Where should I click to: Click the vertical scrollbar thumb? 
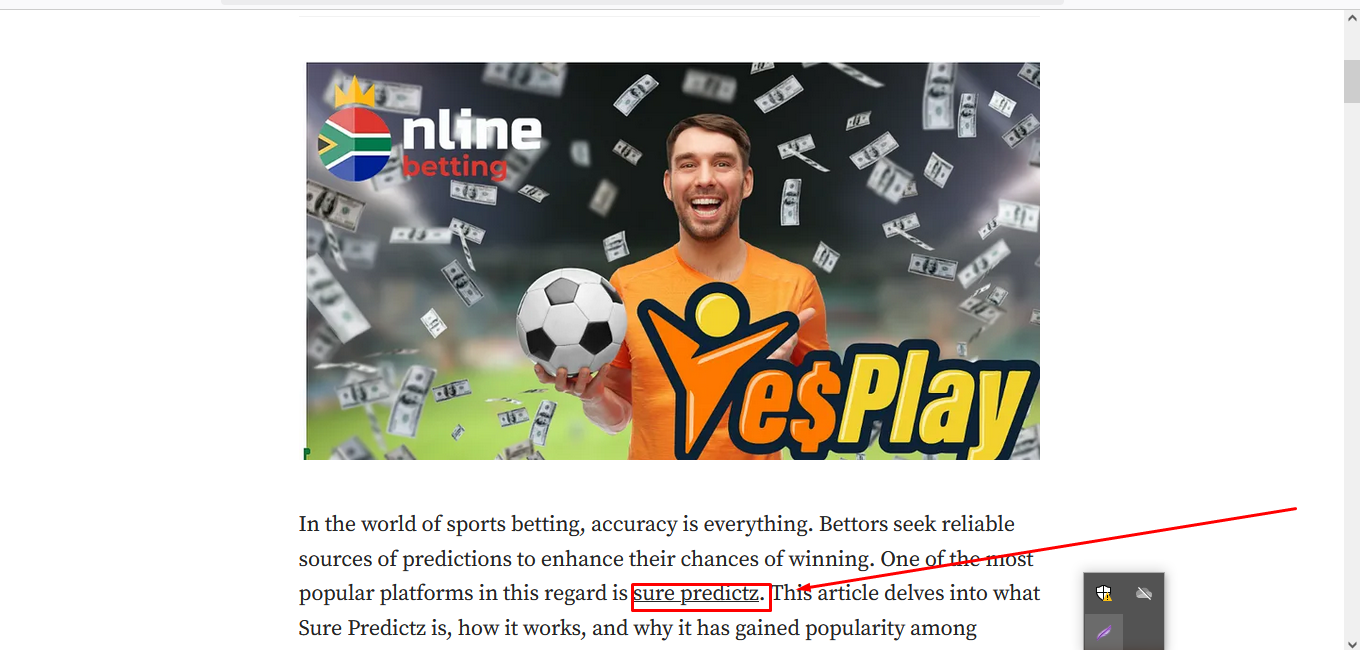click(x=1351, y=80)
